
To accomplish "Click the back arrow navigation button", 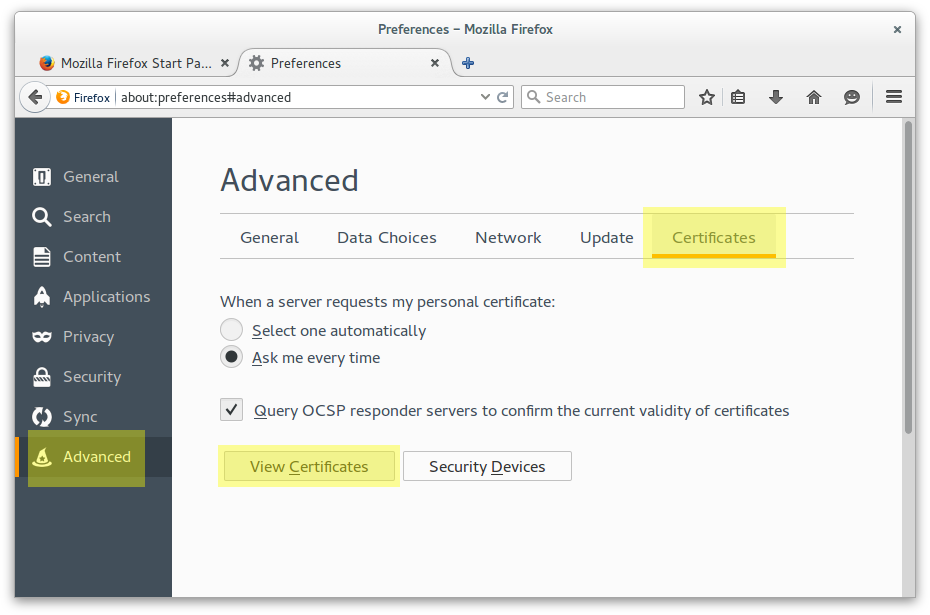I will tap(35, 97).
